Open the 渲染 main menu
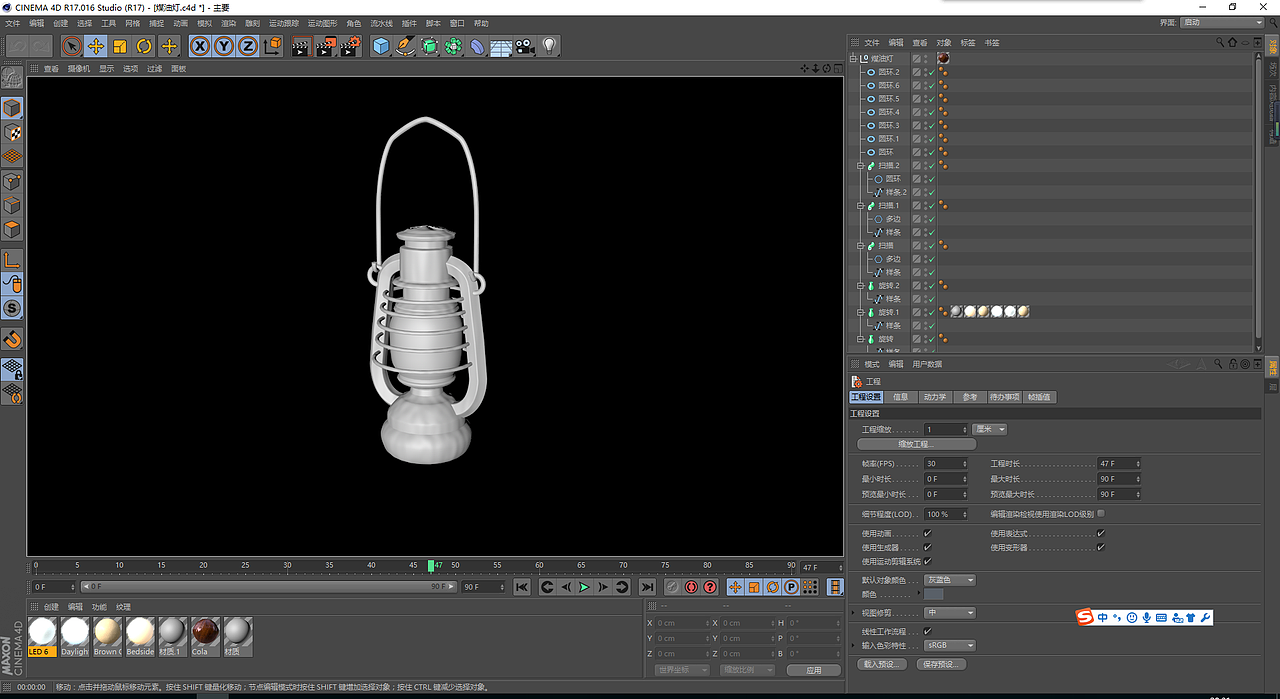 (228, 22)
